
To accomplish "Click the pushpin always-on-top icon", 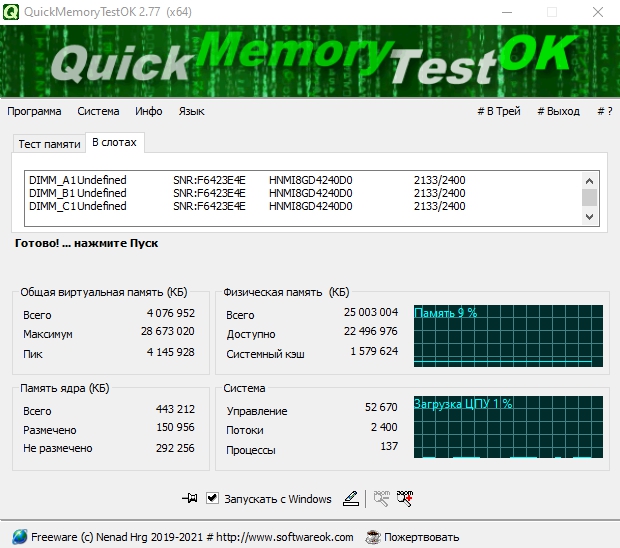I will (x=190, y=498).
